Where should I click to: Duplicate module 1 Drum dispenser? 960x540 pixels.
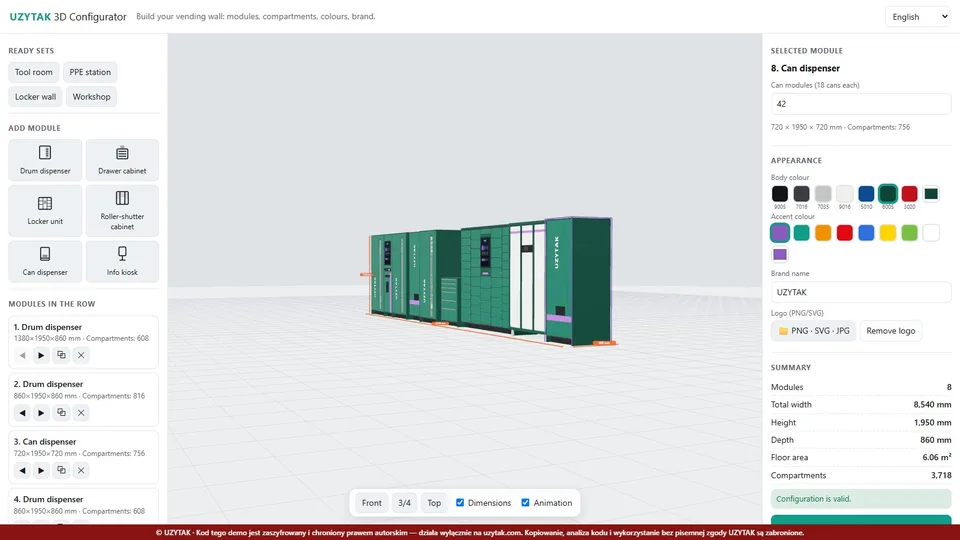[61, 355]
